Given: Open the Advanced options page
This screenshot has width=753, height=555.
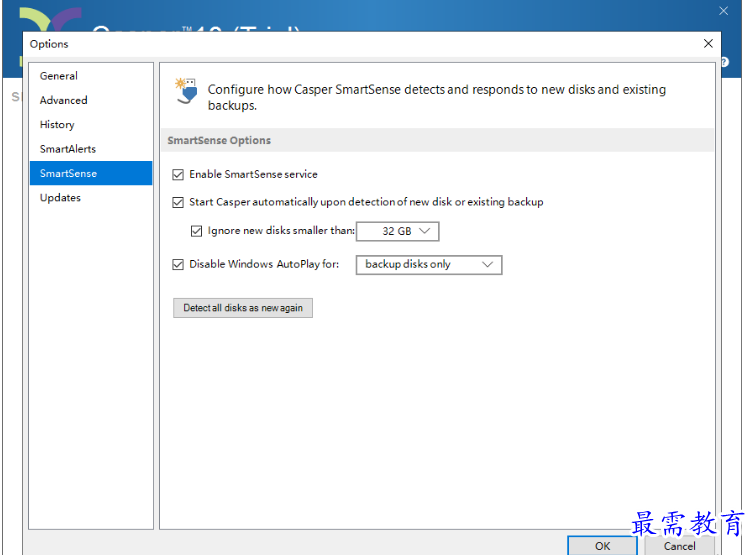Looking at the screenshot, I should pos(91,100).
